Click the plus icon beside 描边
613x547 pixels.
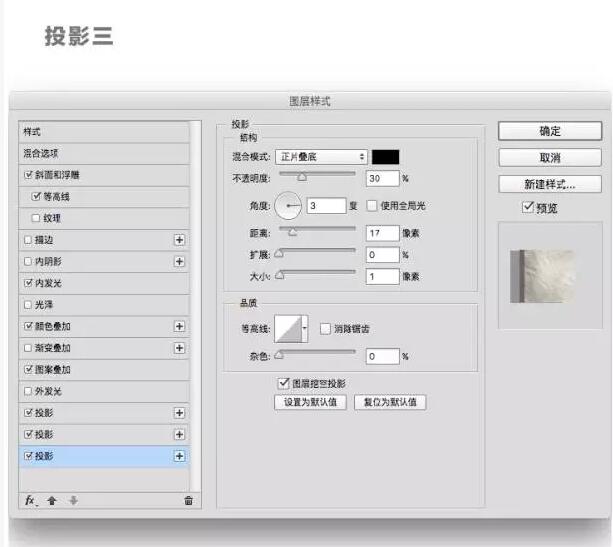[x=179, y=240]
